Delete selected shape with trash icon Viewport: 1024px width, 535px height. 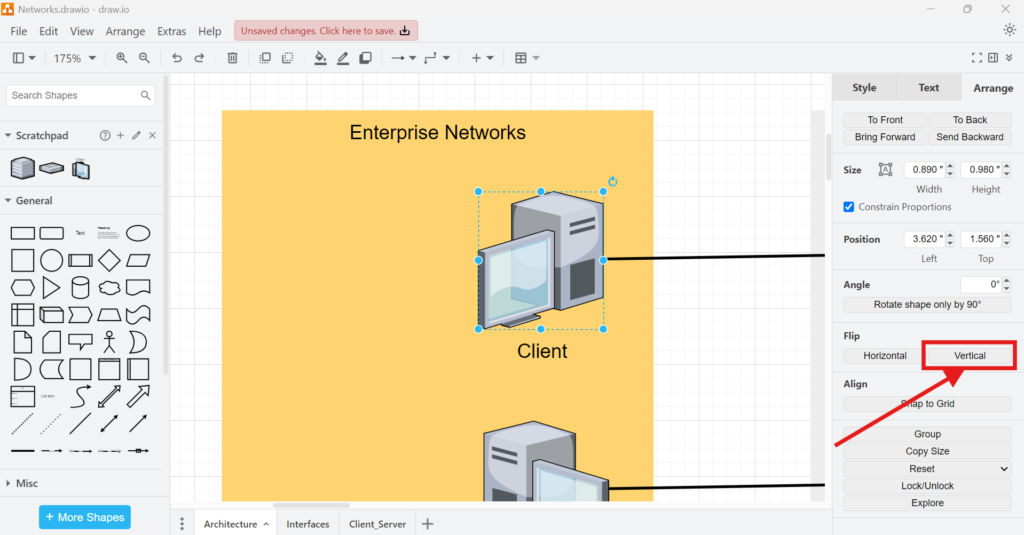(x=232, y=58)
